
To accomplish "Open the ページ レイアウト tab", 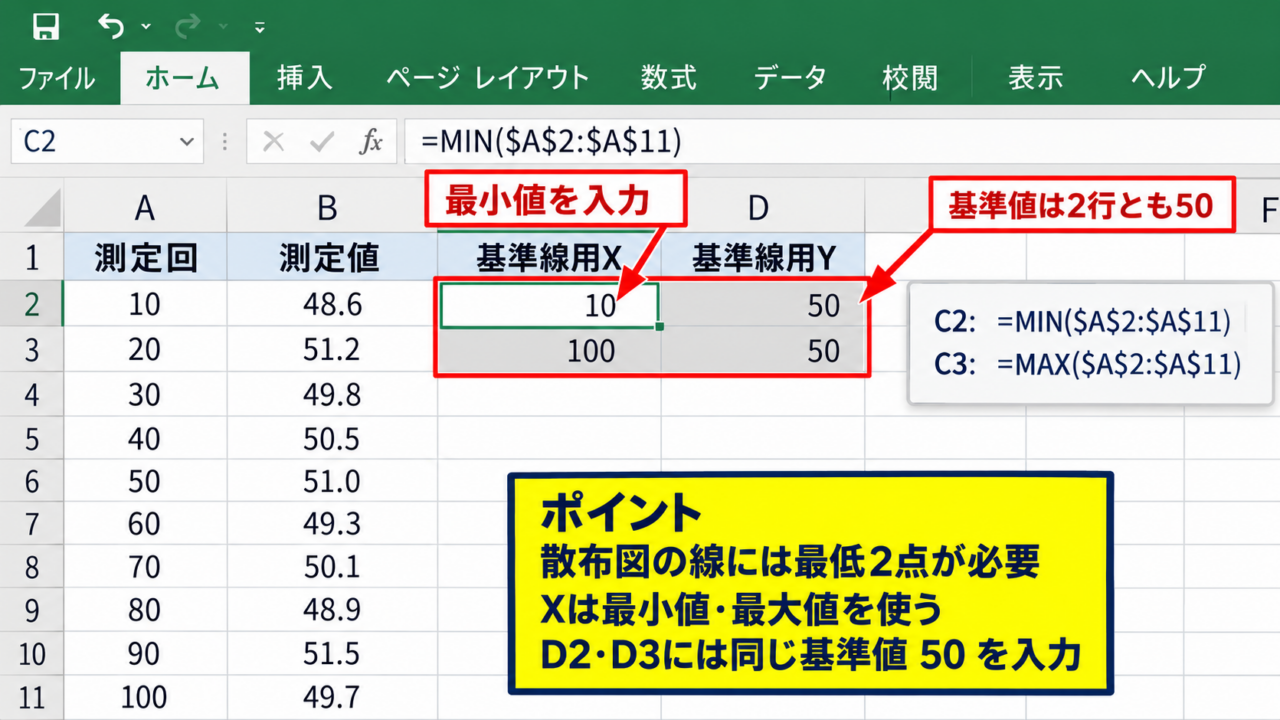I will click(x=487, y=78).
